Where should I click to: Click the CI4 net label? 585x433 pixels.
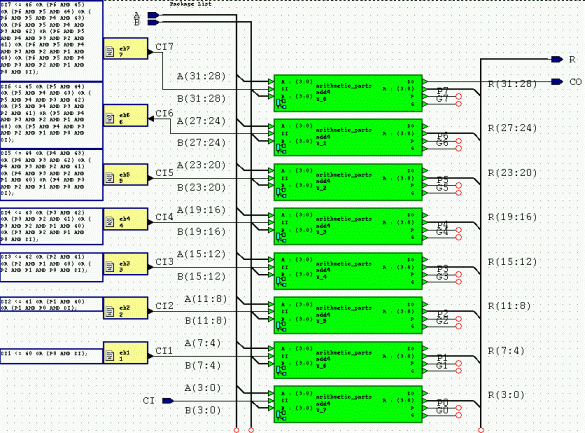point(165,217)
